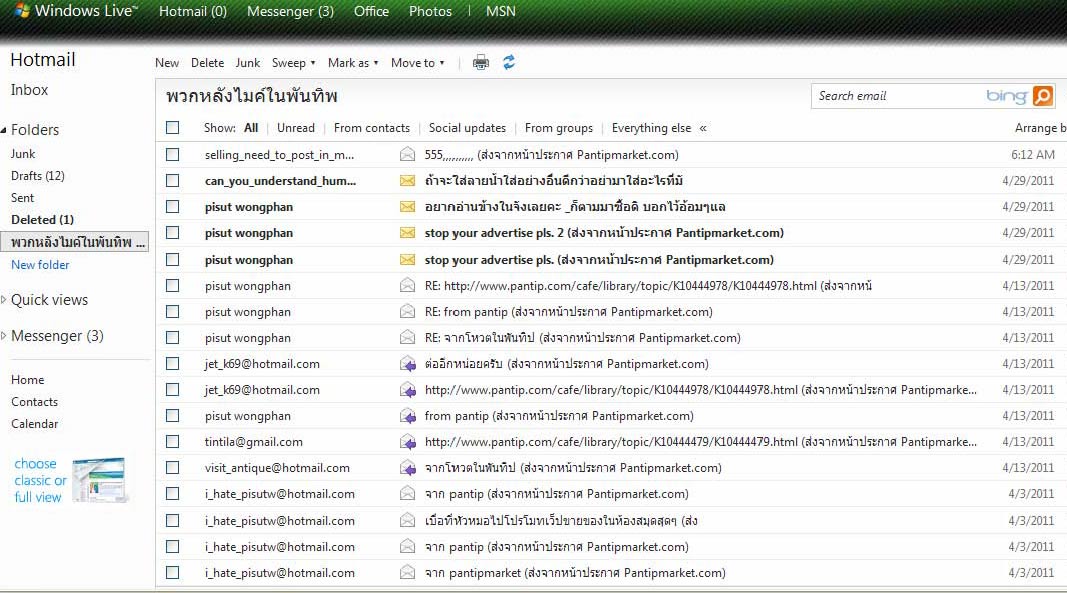Check the visit_antique@hotmail.com message checkbox

pyautogui.click(x=173, y=467)
